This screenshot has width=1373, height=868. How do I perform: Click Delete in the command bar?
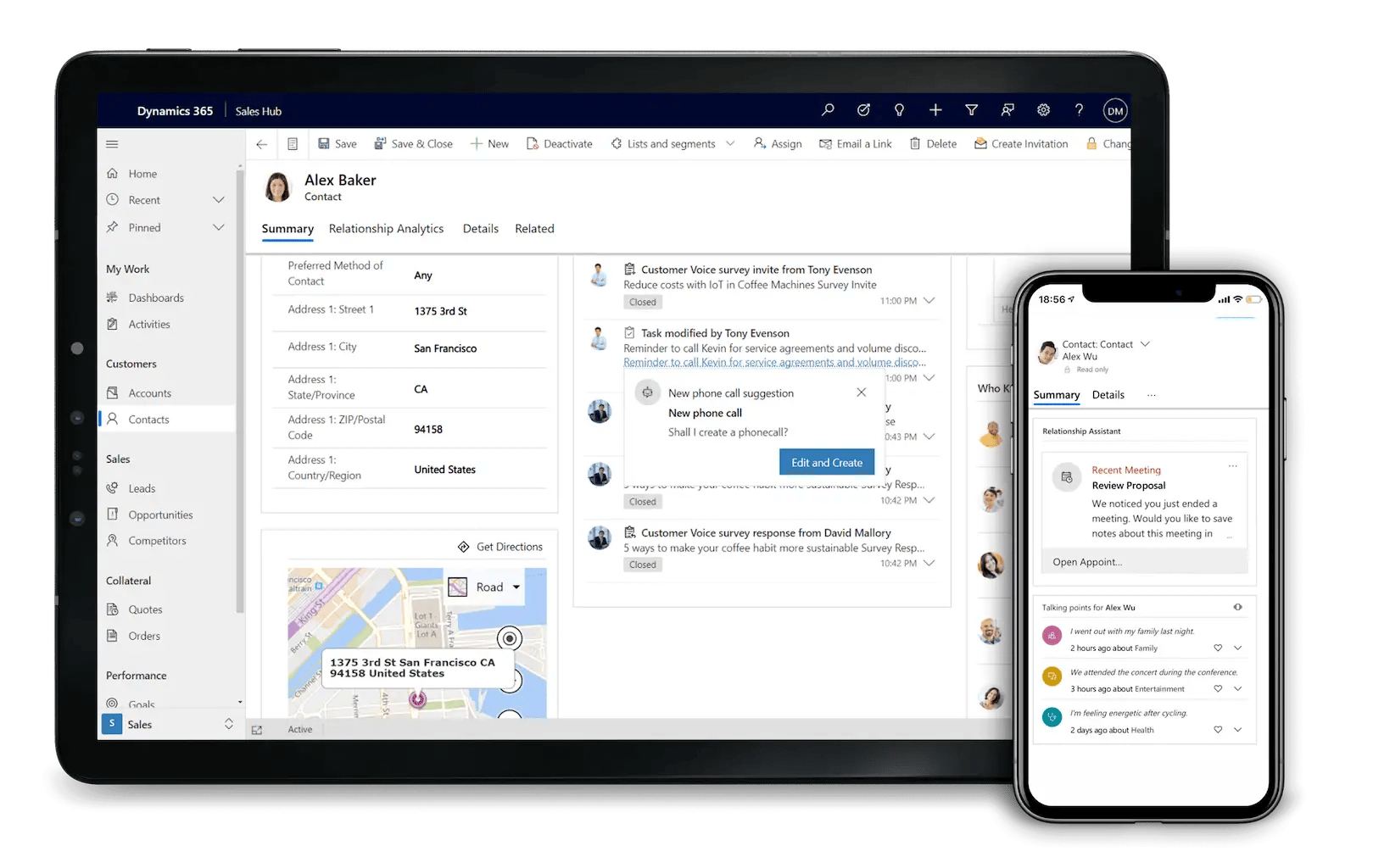click(933, 144)
